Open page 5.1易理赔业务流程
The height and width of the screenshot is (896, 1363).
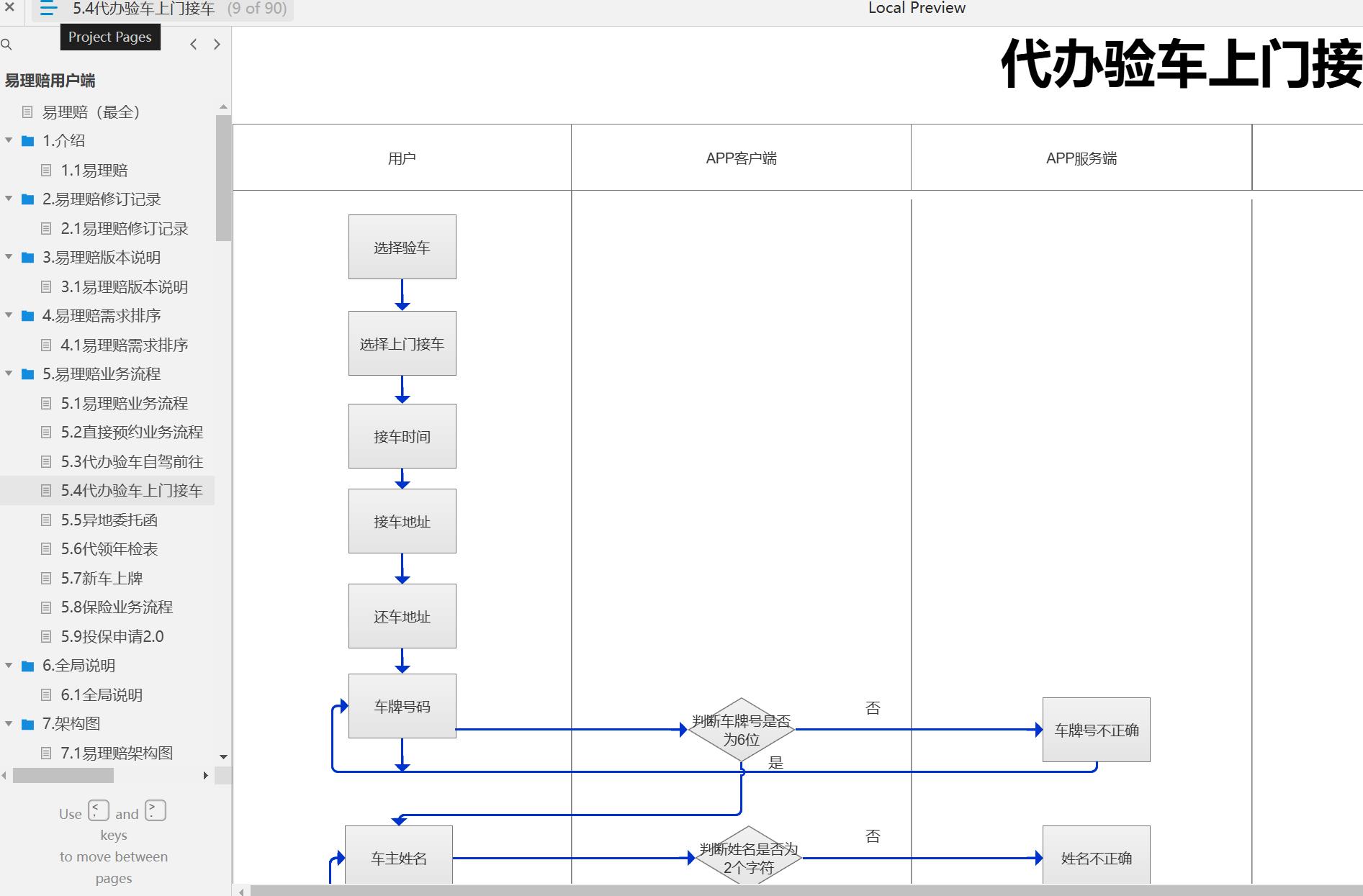point(125,404)
